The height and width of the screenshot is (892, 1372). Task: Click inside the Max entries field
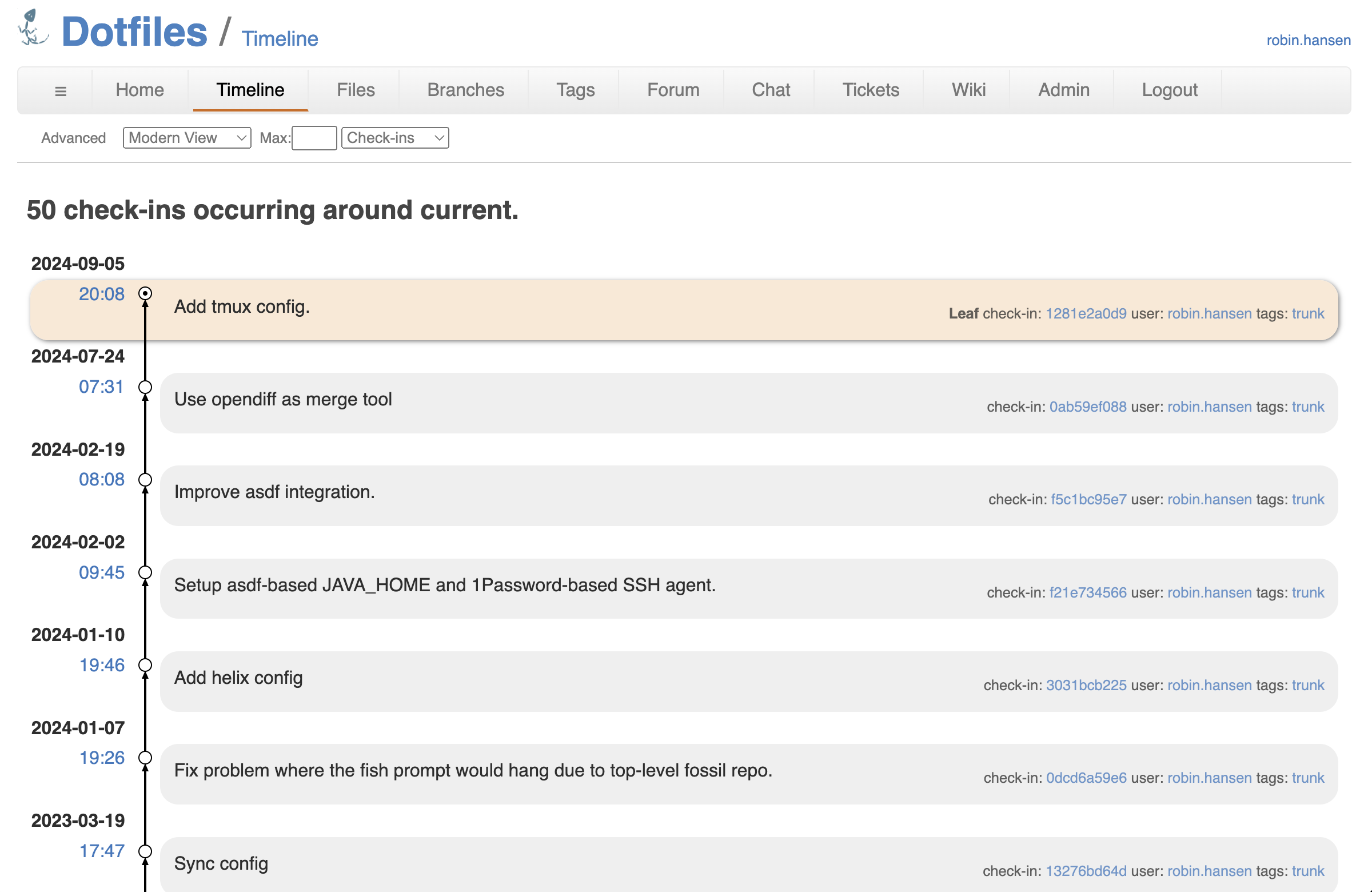314,138
